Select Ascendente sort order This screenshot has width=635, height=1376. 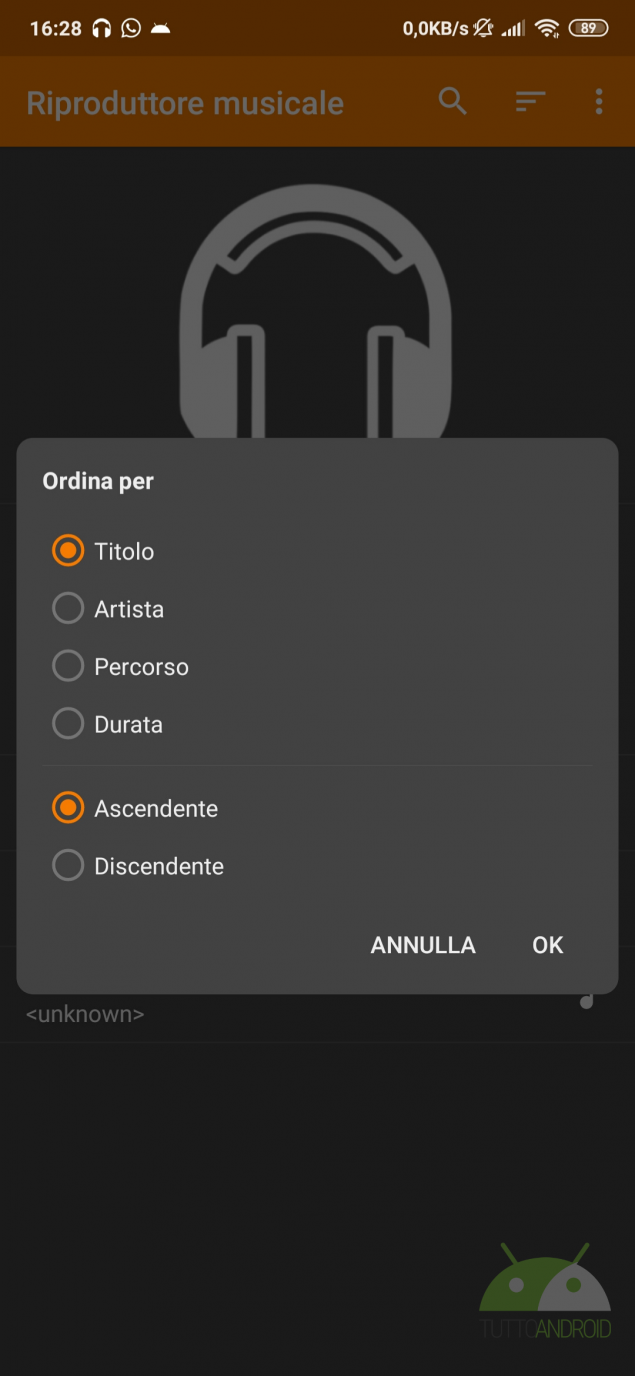68,808
